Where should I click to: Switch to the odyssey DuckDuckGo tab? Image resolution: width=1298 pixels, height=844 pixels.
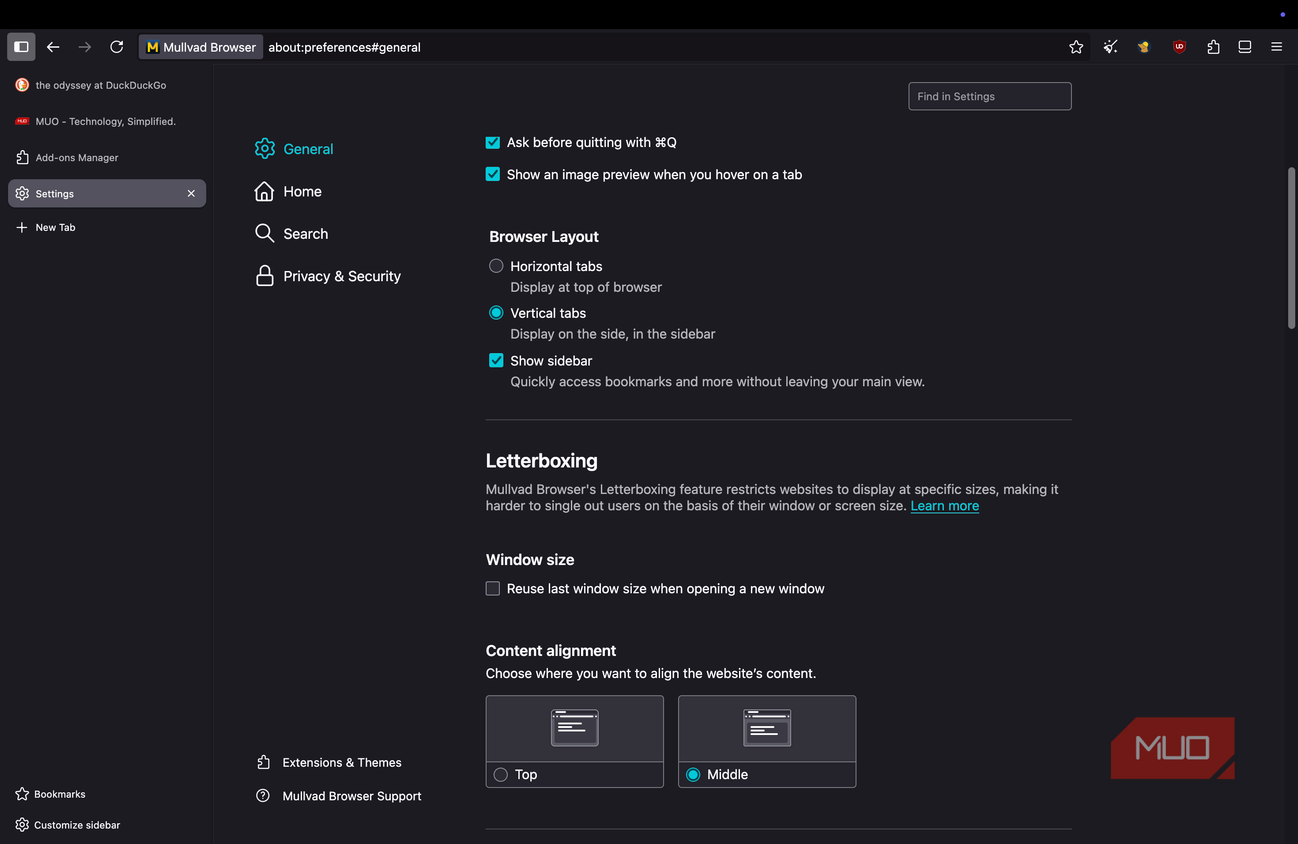pyautogui.click(x=107, y=85)
